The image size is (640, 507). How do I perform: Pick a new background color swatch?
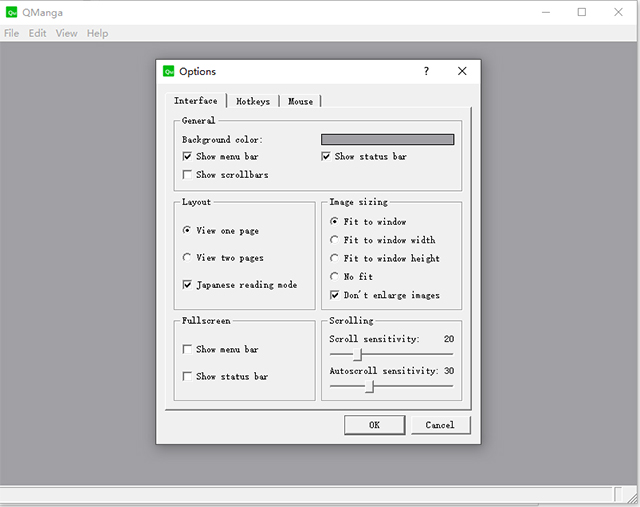[387, 140]
